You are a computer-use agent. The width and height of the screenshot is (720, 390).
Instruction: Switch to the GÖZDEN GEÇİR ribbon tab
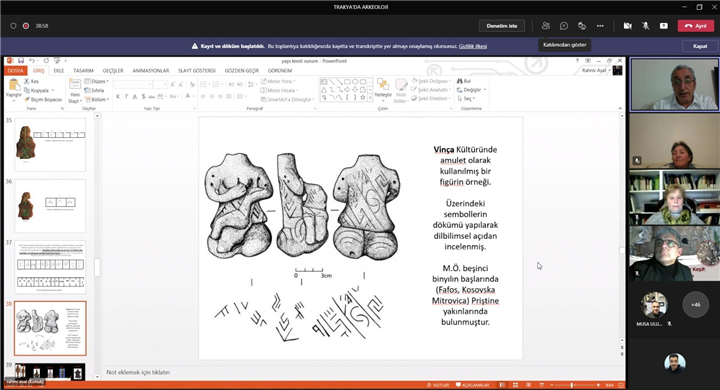[x=242, y=71]
